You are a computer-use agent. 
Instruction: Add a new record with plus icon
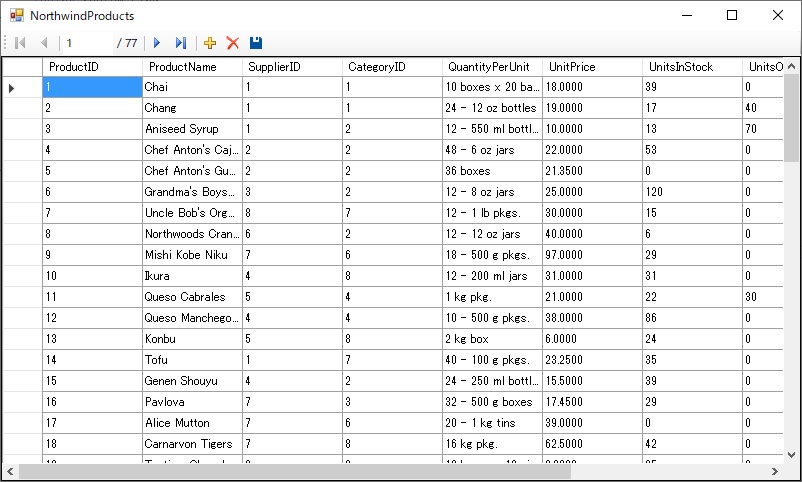pos(210,43)
